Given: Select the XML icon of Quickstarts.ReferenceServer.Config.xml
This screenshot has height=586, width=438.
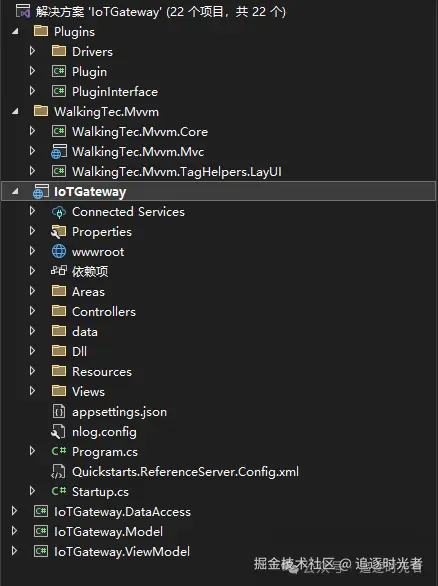Looking at the screenshot, I should click(x=58, y=472).
